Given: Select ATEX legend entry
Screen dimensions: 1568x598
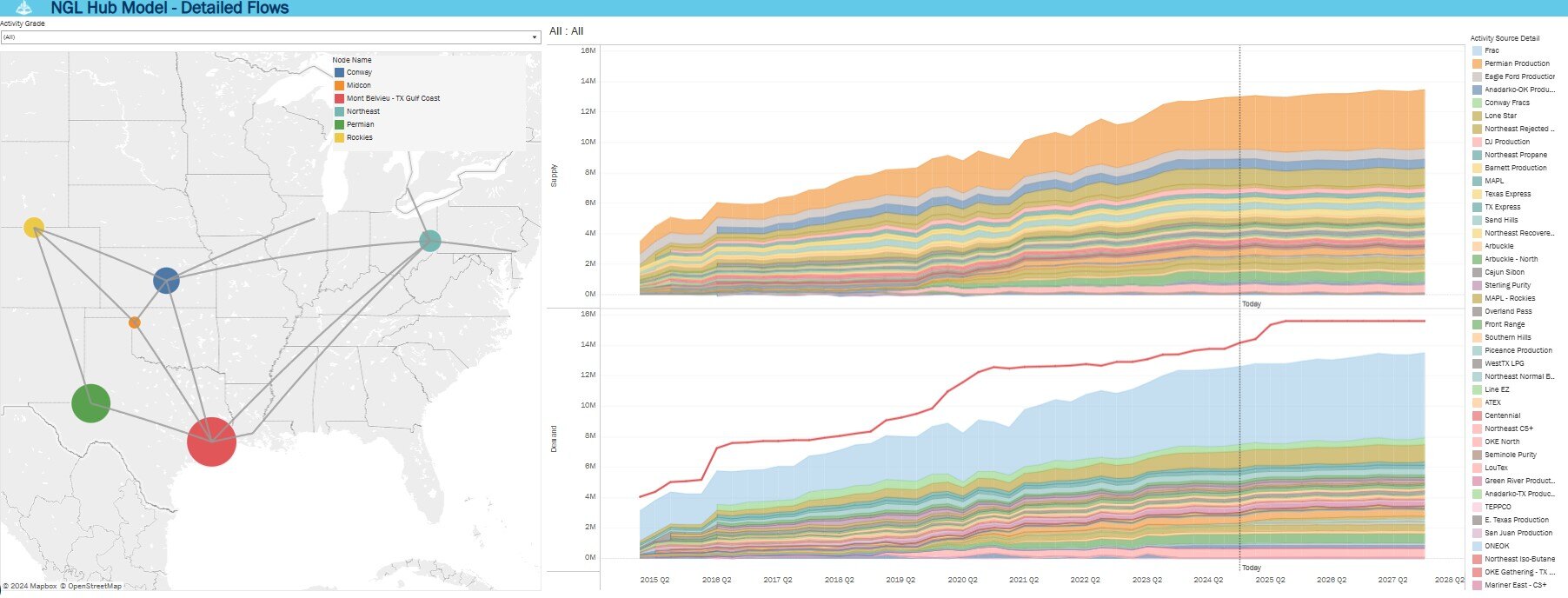Looking at the screenshot, I should [x=1493, y=402].
